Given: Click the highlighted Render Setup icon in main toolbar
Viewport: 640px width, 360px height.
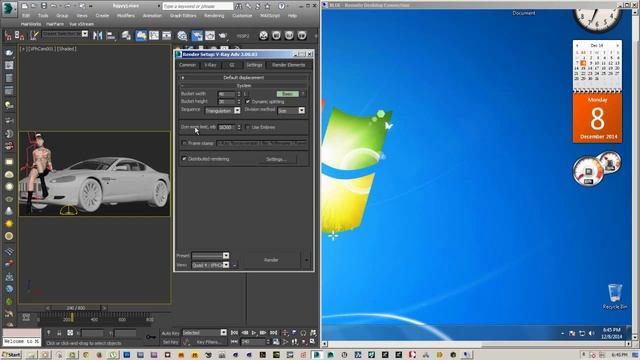Looking at the screenshot, I should pos(197,36).
